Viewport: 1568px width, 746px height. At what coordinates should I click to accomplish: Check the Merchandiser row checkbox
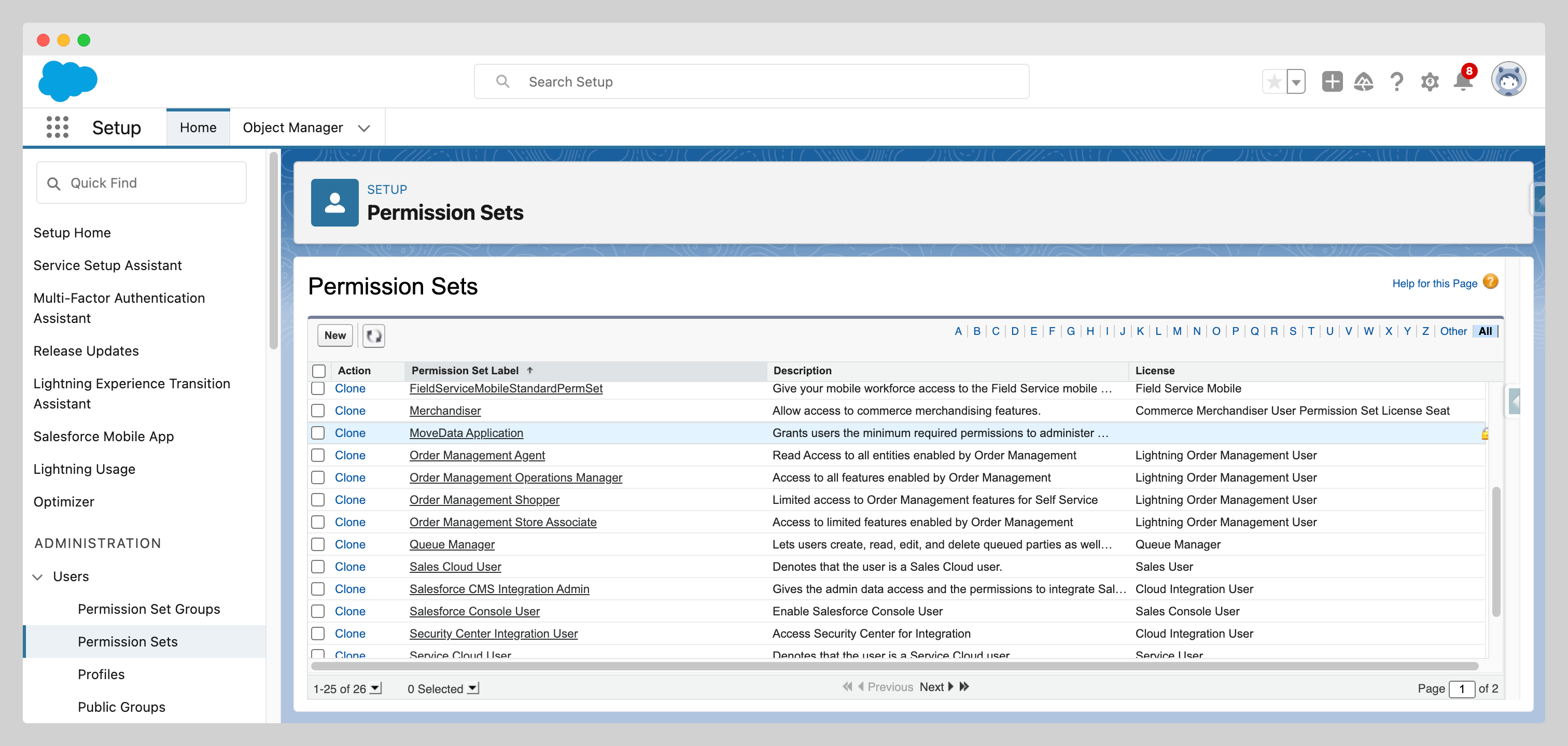318,411
